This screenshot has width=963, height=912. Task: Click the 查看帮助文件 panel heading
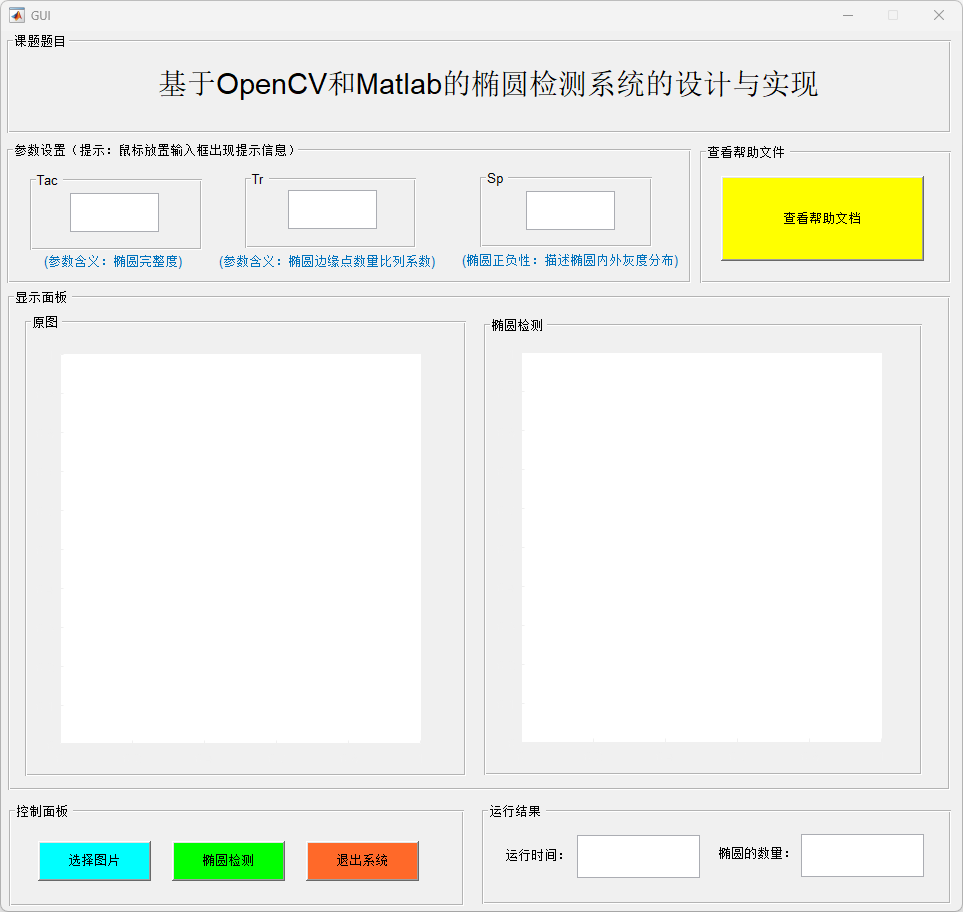click(x=746, y=152)
